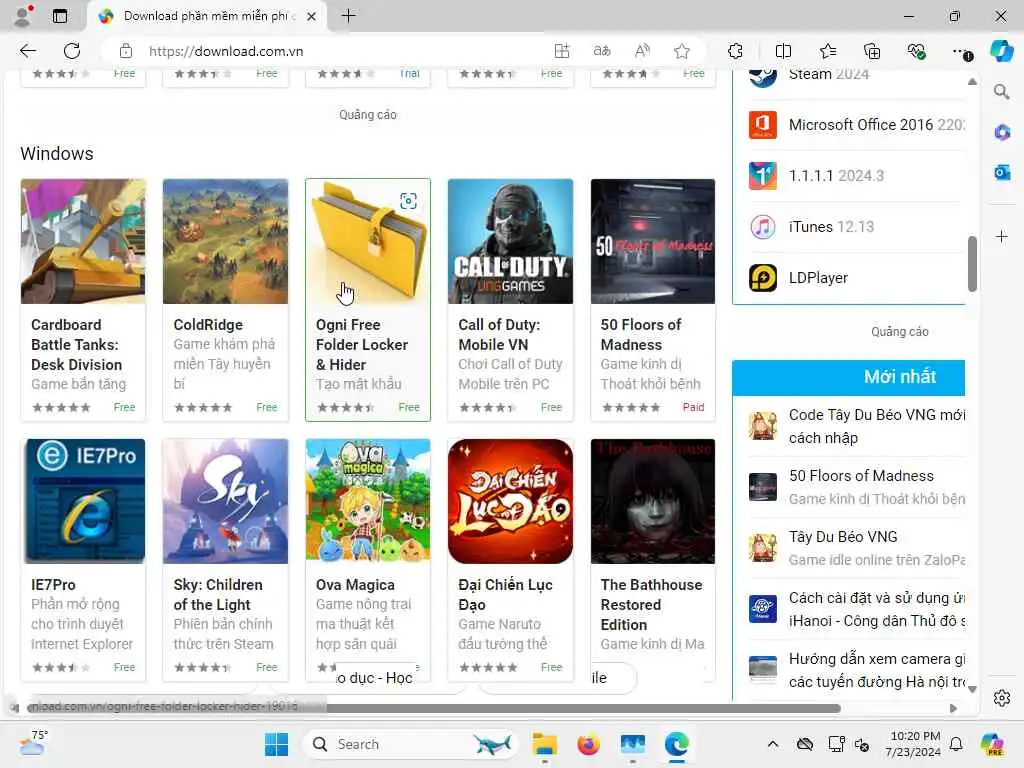This screenshot has width=1024, height=768.
Task: Open weather widget showing 75°
Action: [x=33, y=743]
